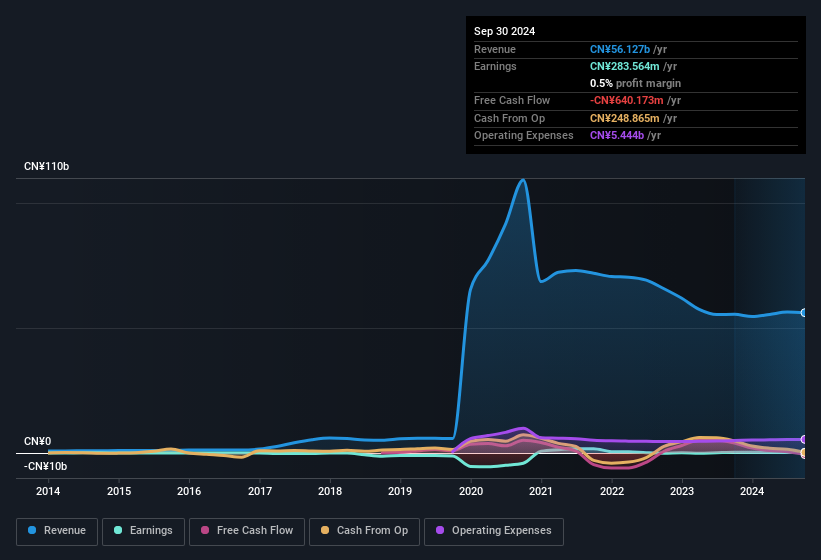Click the -CN¥10b y-axis label

click(45, 466)
